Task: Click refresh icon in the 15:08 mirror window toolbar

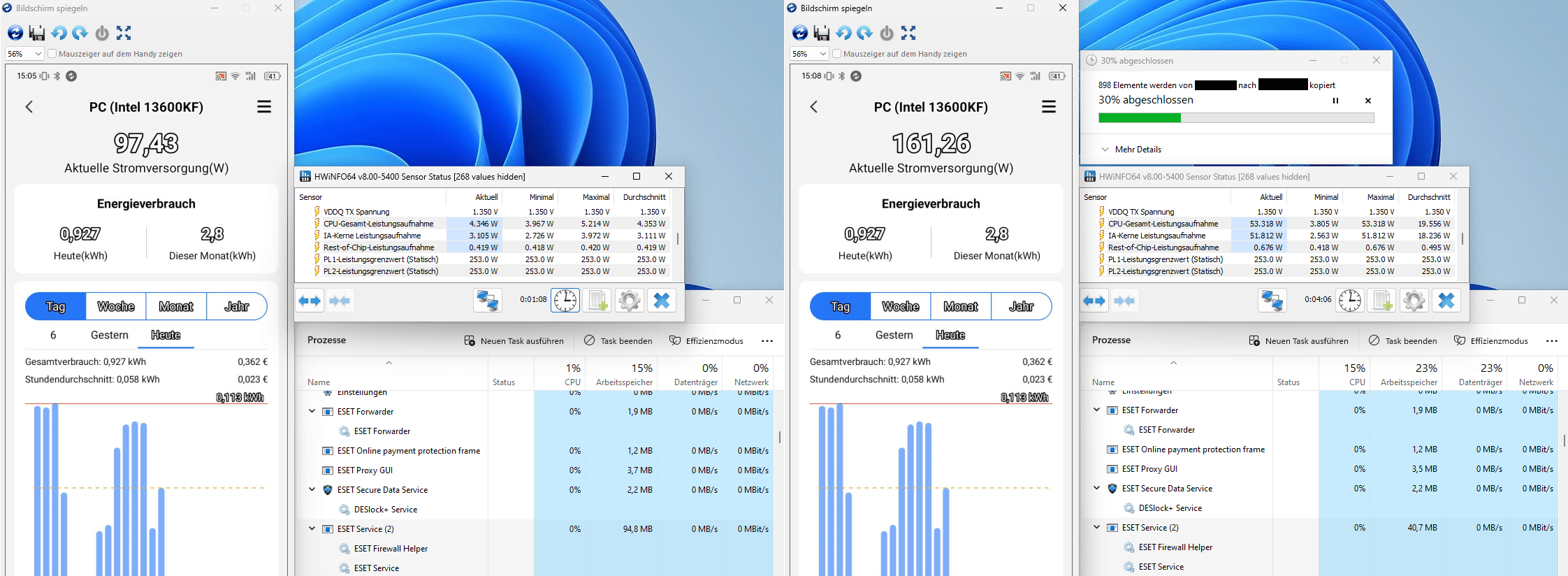Action: pos(800,33)
